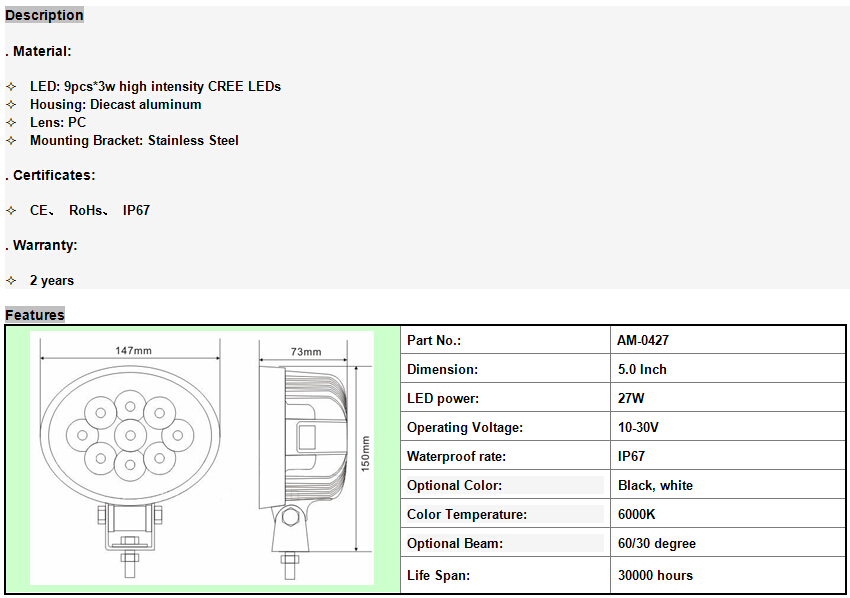The width and height of the screenshot is (850, 598).
Task: Select the Lens: PC line
Action: (x=58, y=123)
